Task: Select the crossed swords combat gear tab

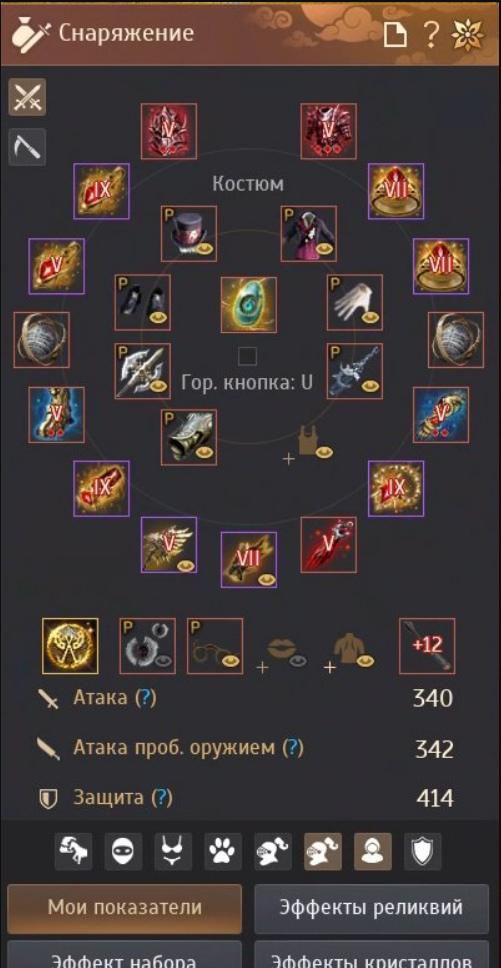Action: click(x=27, y=97)
